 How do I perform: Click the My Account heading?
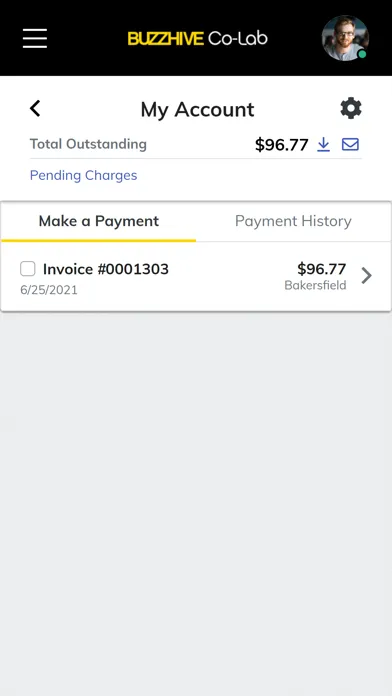click(x=198, y=109)
